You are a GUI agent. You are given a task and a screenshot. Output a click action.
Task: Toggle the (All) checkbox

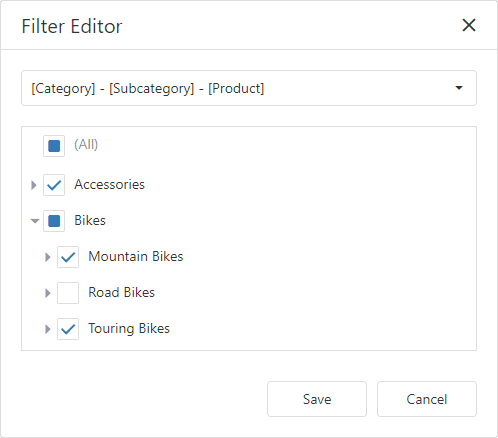54,146
